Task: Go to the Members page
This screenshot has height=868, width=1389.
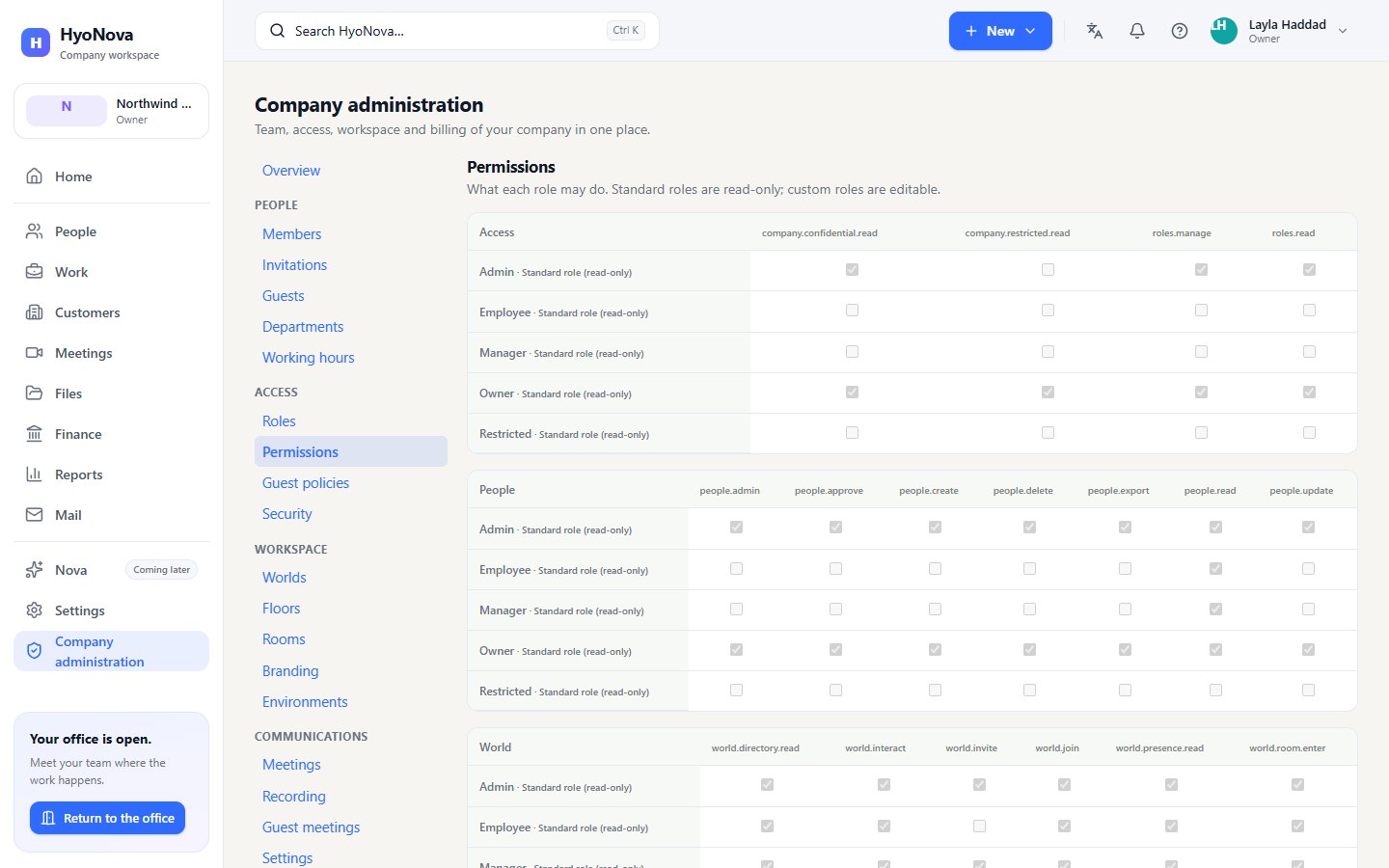Action: point(291,234)
